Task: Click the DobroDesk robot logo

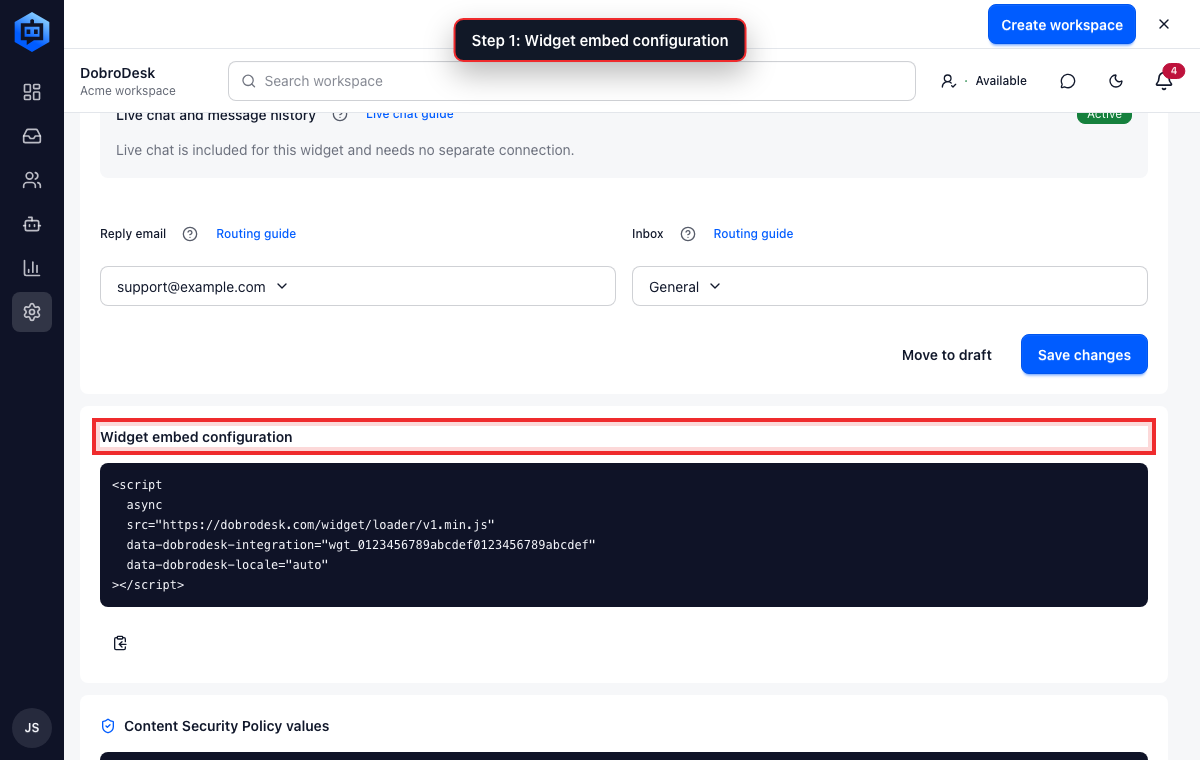Action: [32, 32]
